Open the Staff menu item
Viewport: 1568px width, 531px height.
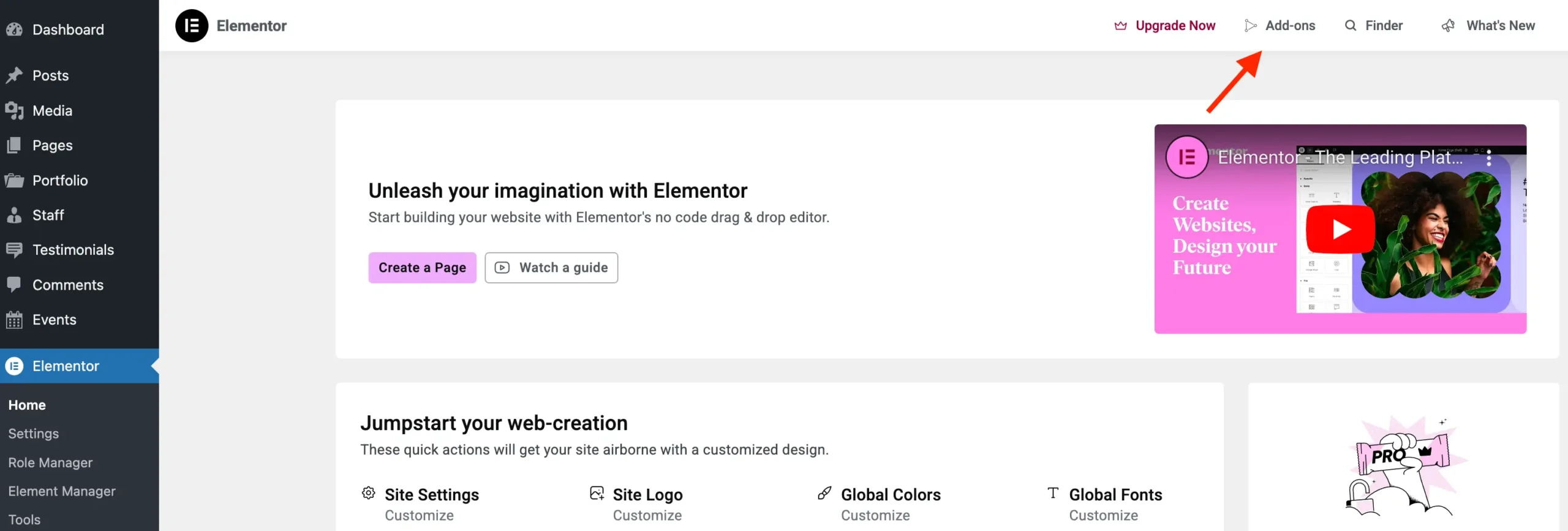tap(80, 215)
